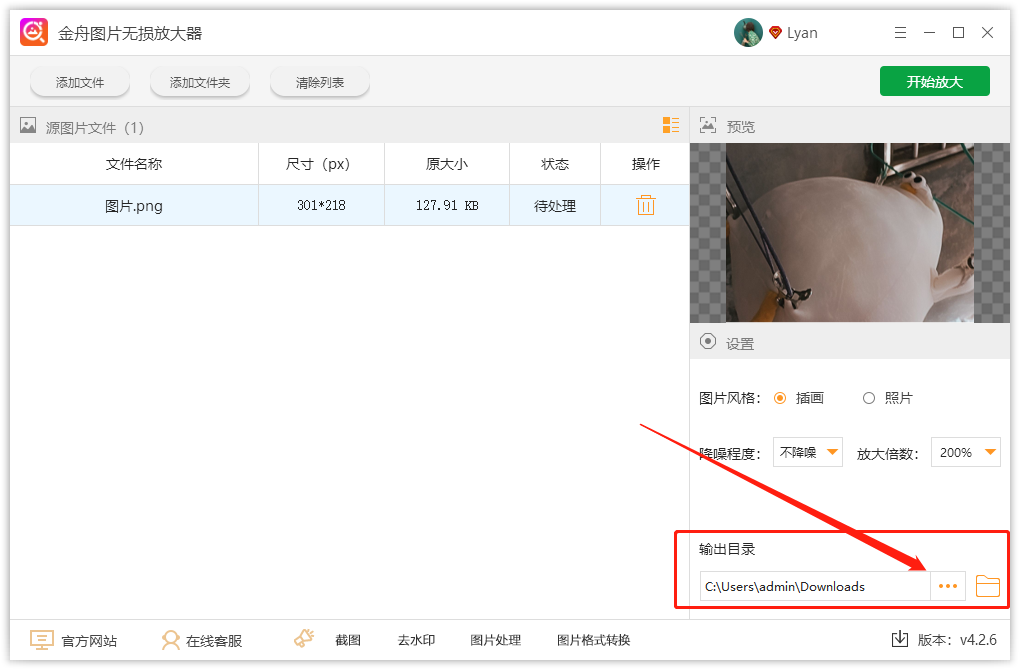
Task: Open the 图片处理 tool link
Action: [496, 640]
